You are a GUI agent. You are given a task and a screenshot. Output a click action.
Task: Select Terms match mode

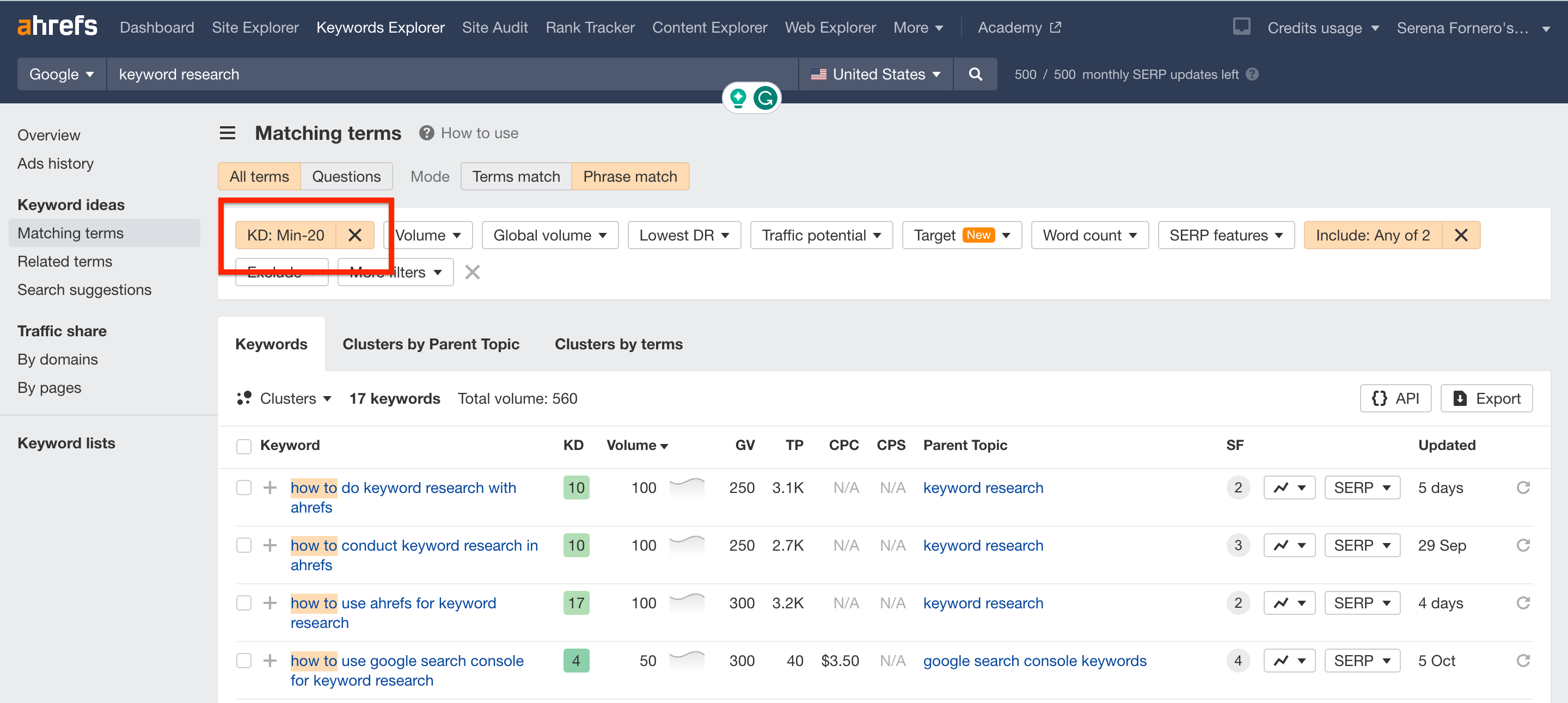516,176
